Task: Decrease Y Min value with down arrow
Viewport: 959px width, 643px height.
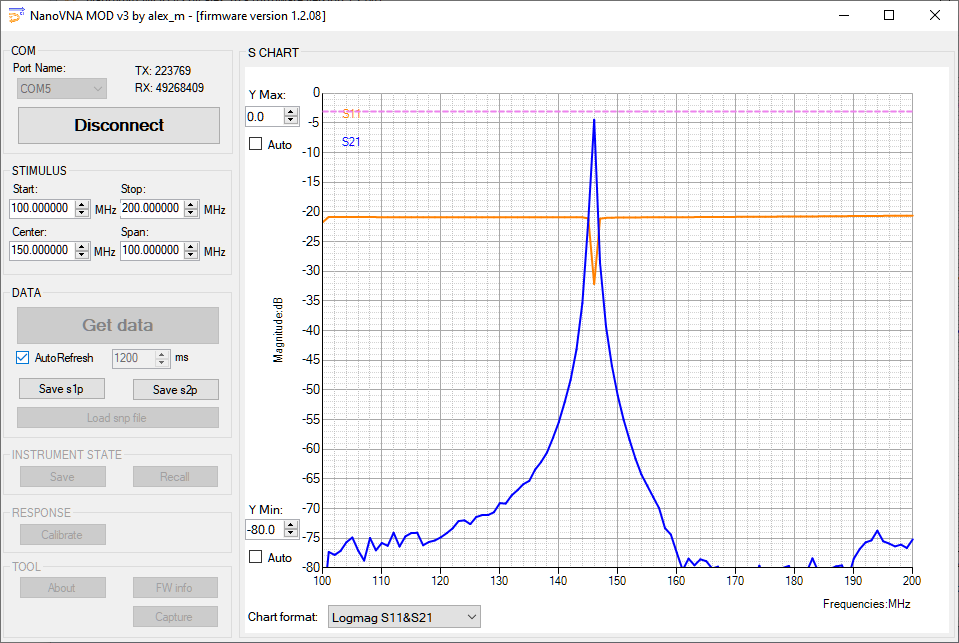Action: coord(291,534)
